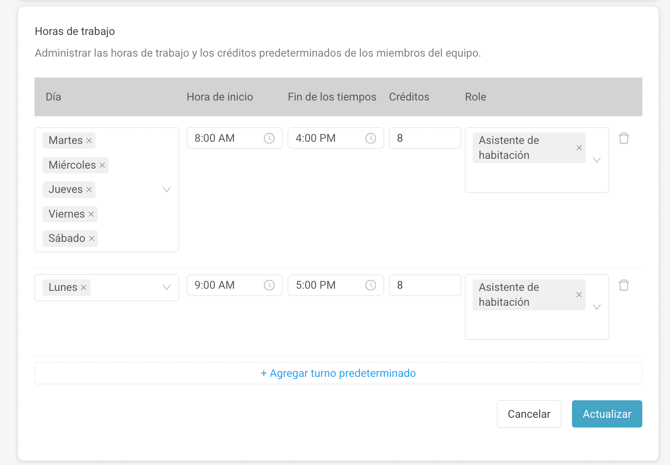Image resolution: width=670 pixels, height=465 pixels.
Task: Remove the Miércoles day tag
Action: click(102, 165)
